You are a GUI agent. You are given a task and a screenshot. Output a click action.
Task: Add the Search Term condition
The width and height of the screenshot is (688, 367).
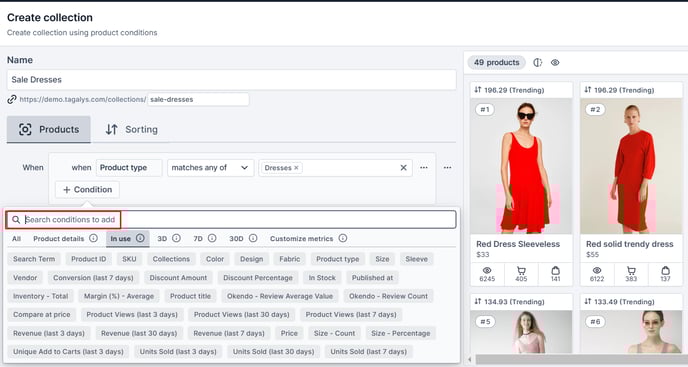click(x=34, y=259)
